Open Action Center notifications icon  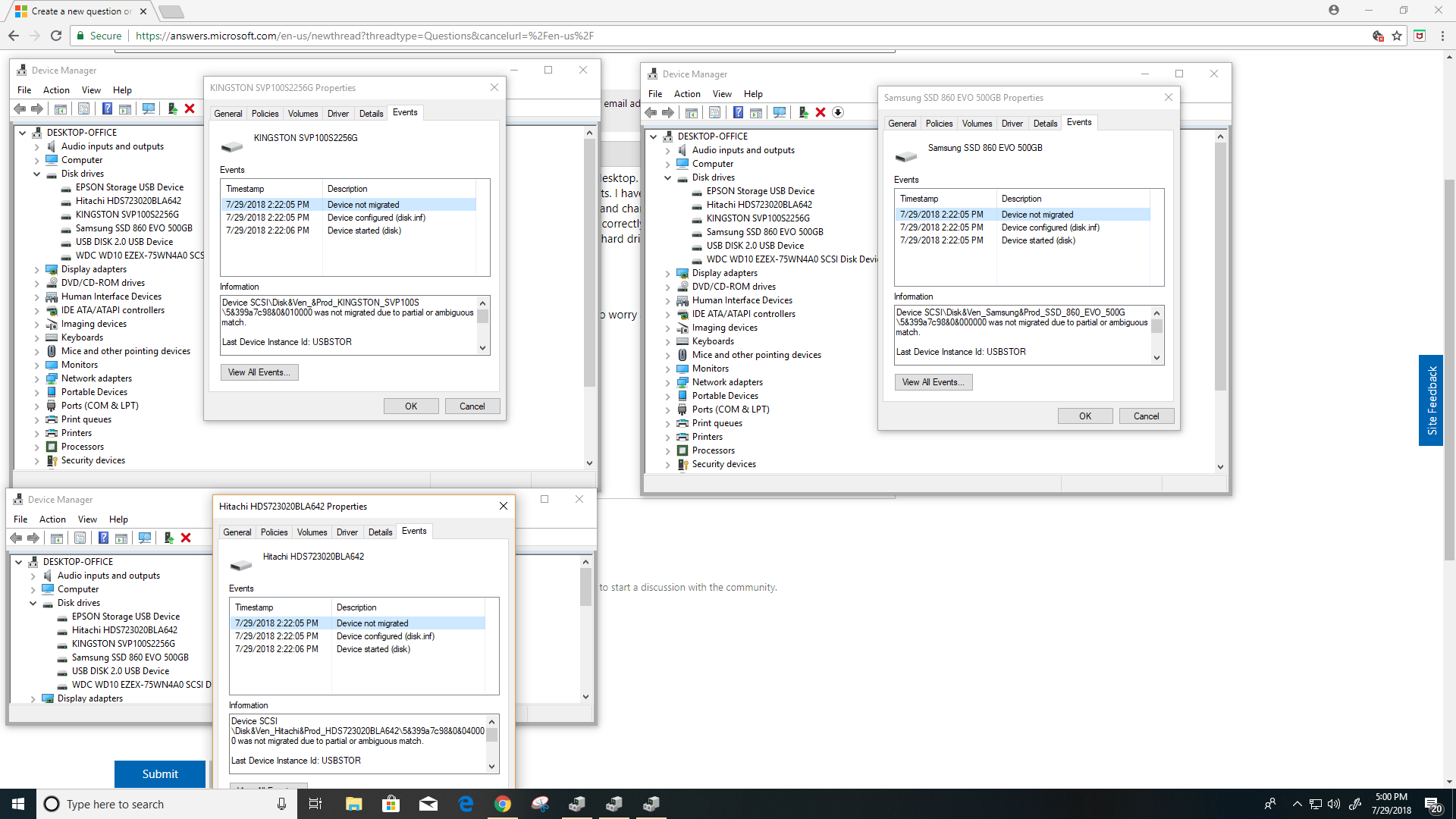click(x=1432, y=805)
